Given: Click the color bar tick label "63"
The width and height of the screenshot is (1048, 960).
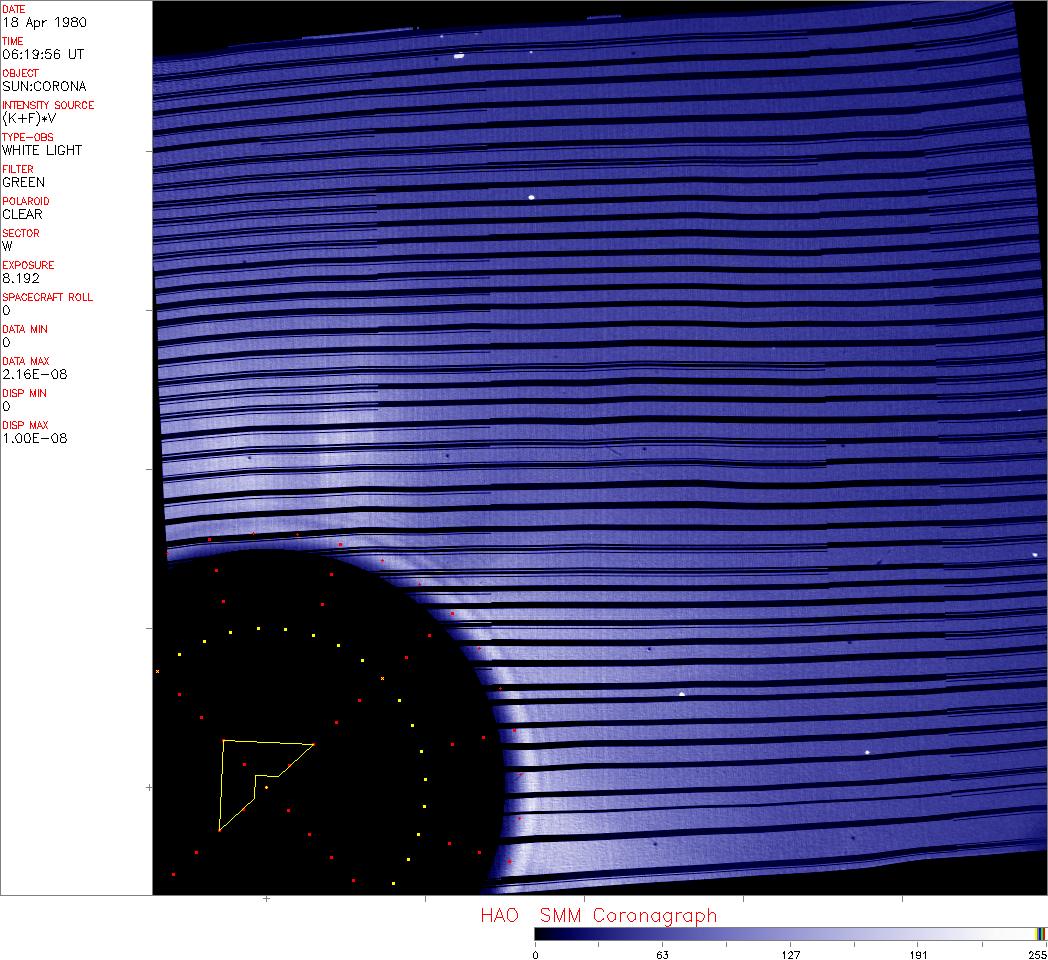Looking at the screenshot, I should click(662, 955).
